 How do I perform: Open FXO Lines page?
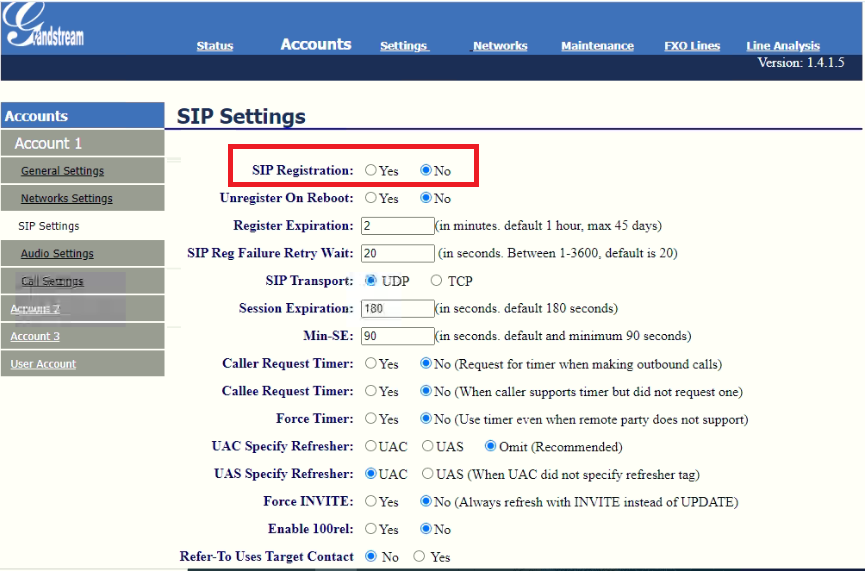point(692,46)
